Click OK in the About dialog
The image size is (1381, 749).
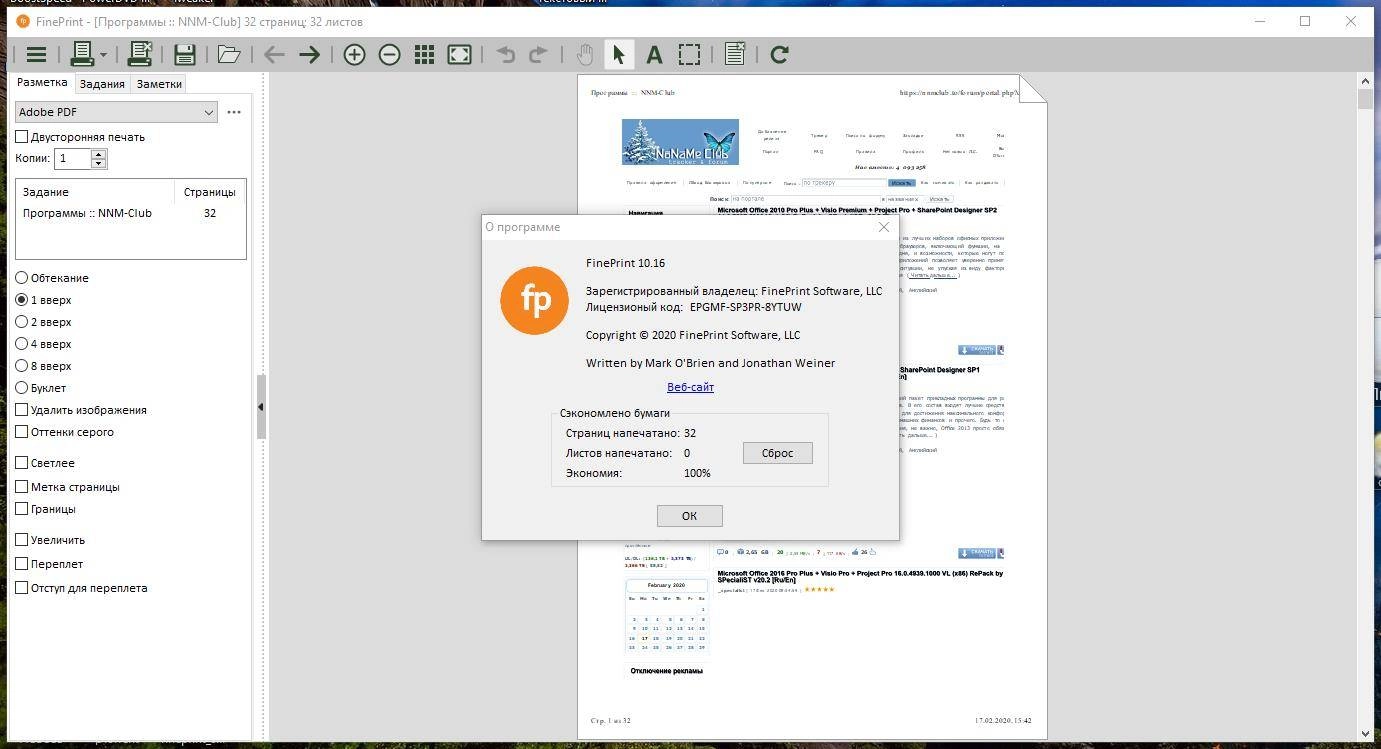(x=689, y=516)
